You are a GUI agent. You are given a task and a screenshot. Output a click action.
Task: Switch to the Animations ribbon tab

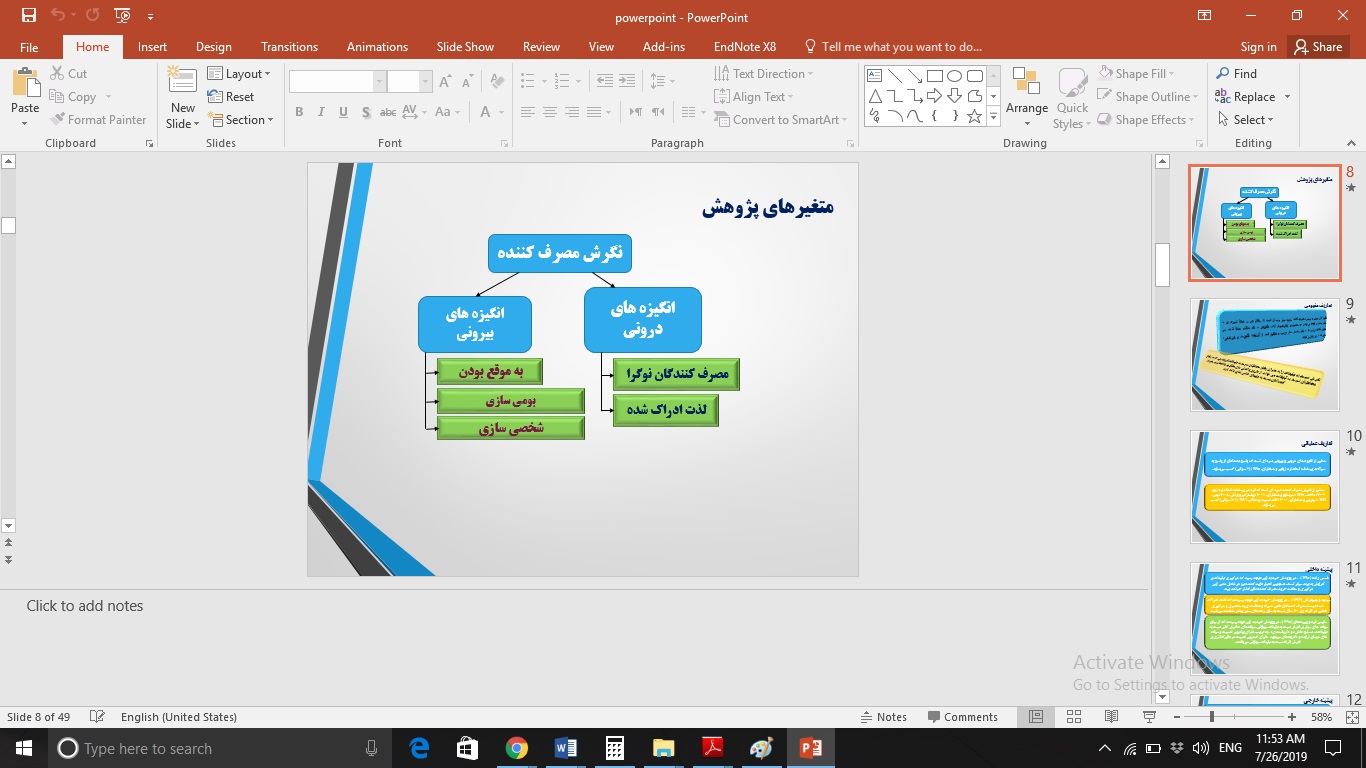(x=377, y=46)
